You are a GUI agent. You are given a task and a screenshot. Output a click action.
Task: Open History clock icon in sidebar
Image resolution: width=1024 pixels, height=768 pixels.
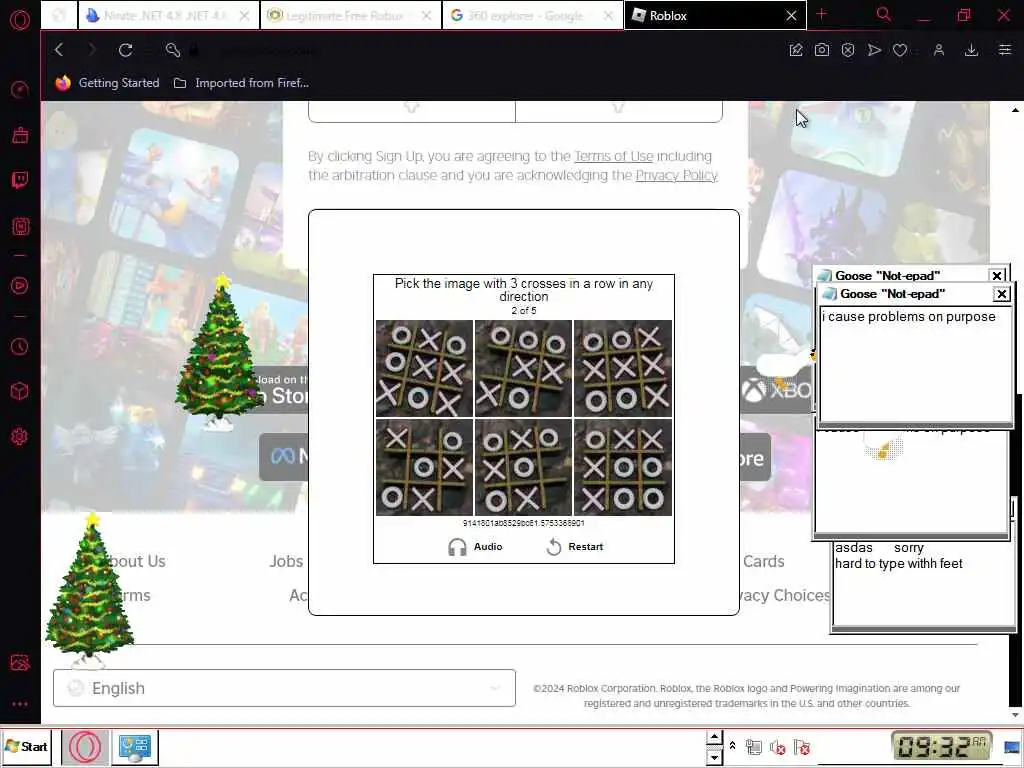click(20, 346)
